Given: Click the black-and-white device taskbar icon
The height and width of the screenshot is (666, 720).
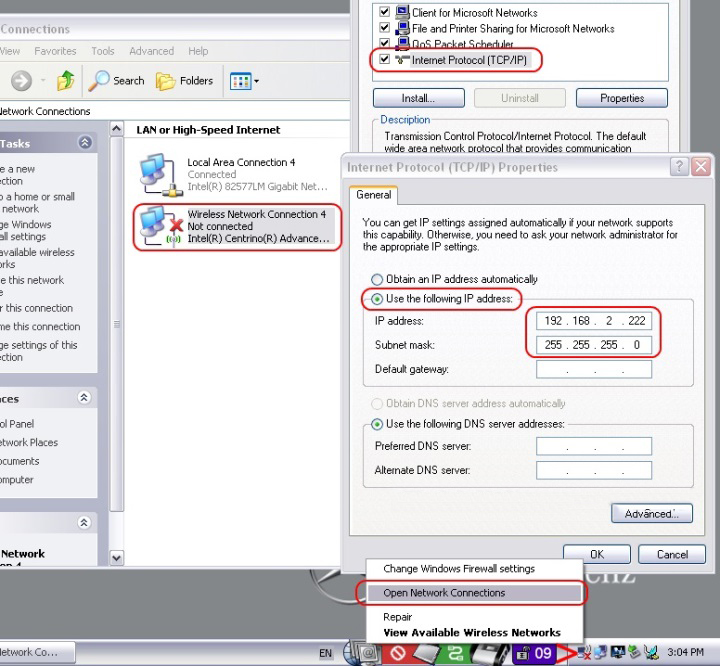Looking at the screenshot, I should click(x=489, y=653).
